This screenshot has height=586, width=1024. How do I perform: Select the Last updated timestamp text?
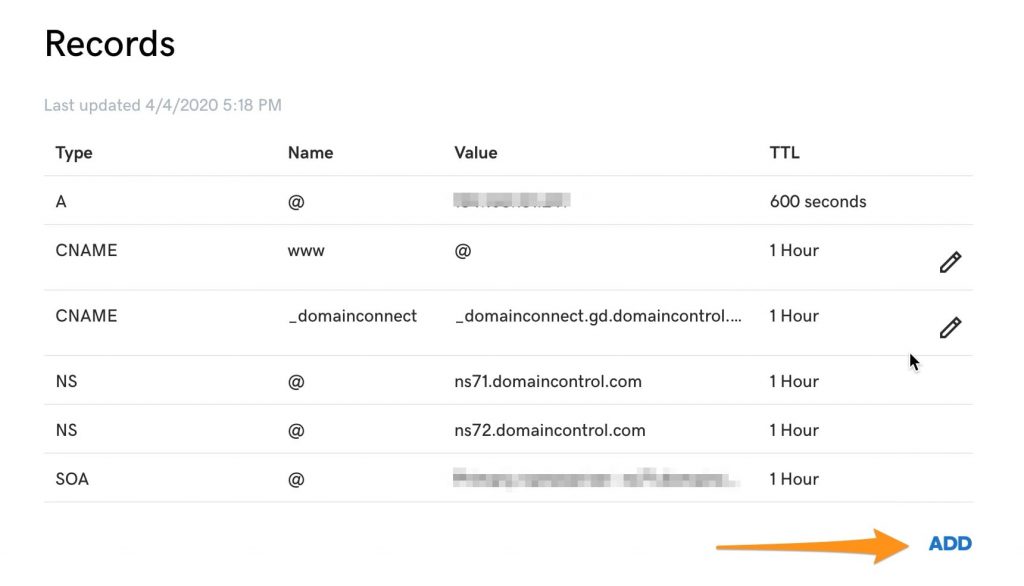pos(163,105)
